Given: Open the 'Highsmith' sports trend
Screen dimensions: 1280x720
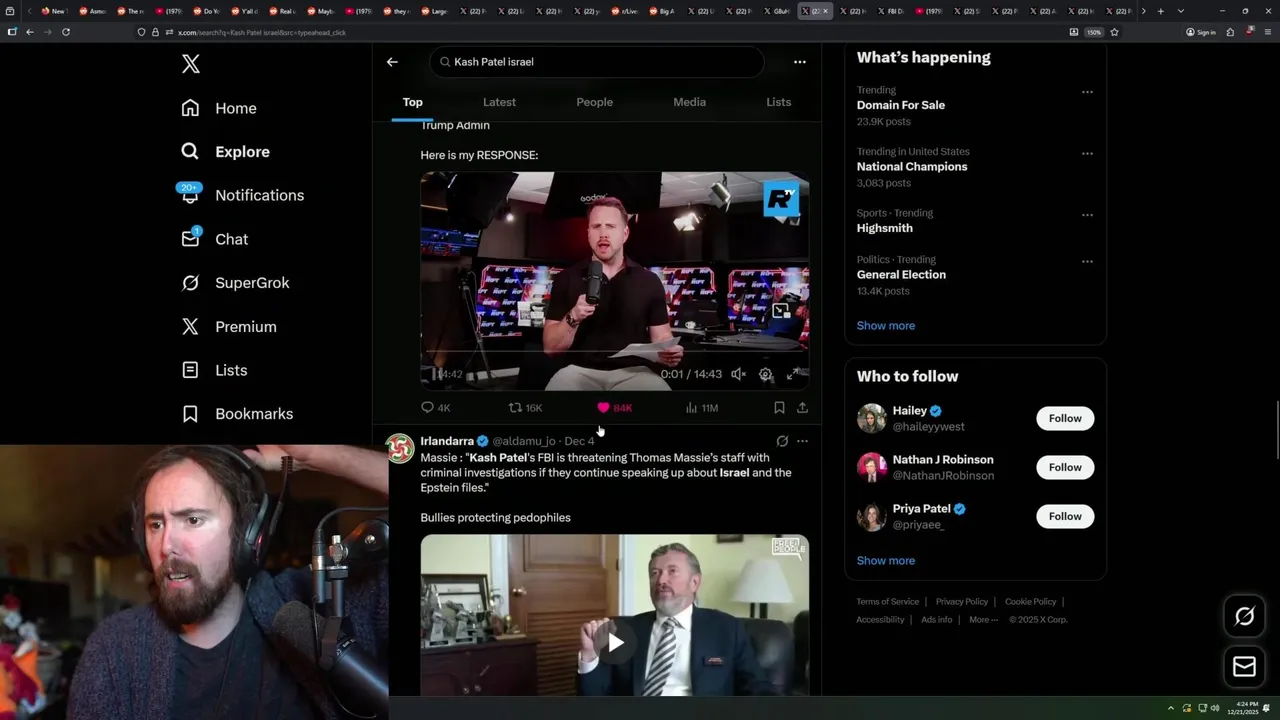Looking at the screenshot, I should tap(884, 228).
